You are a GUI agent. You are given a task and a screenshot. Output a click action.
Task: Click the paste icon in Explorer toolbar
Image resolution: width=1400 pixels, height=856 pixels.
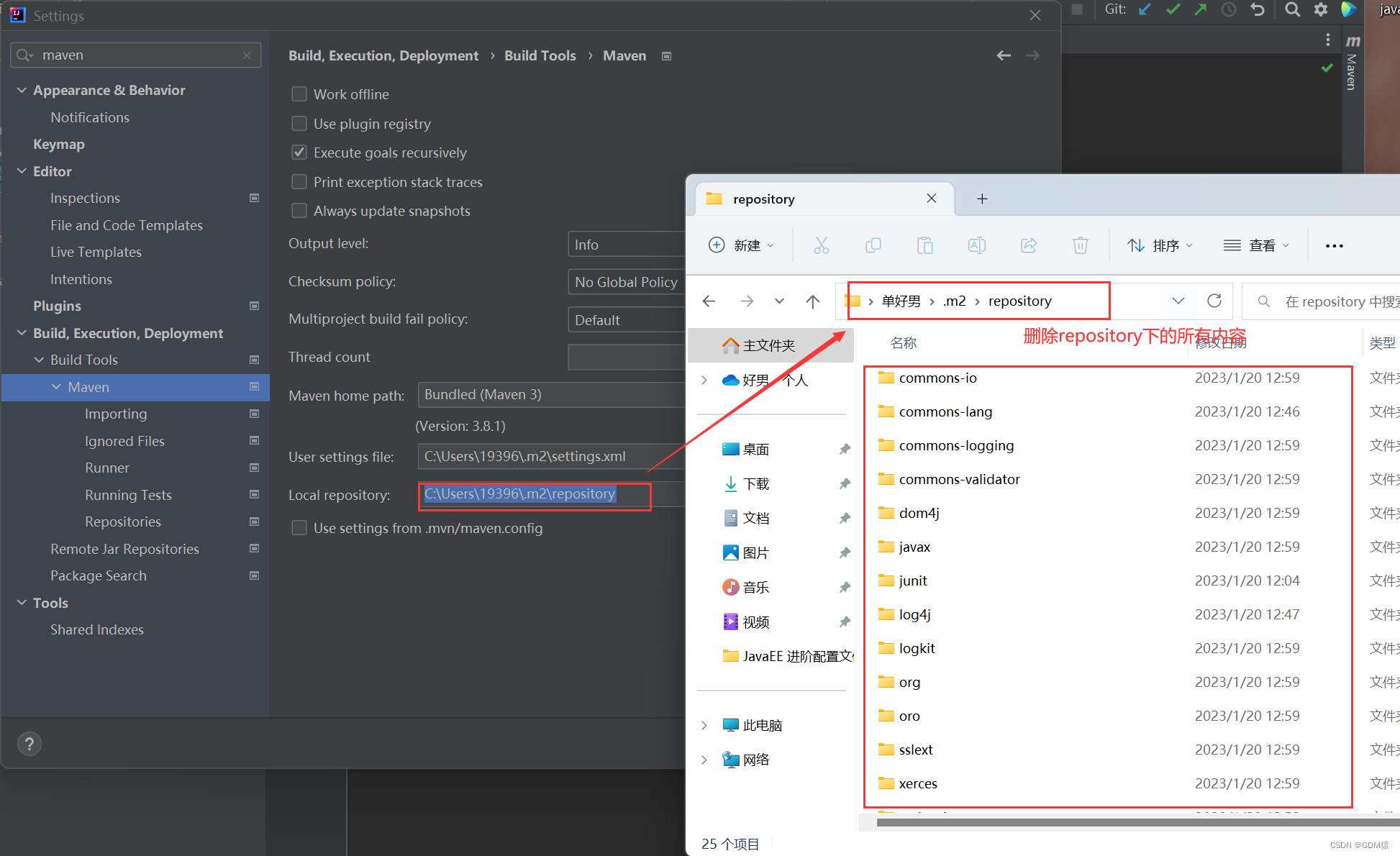click(x=925, y=245)
